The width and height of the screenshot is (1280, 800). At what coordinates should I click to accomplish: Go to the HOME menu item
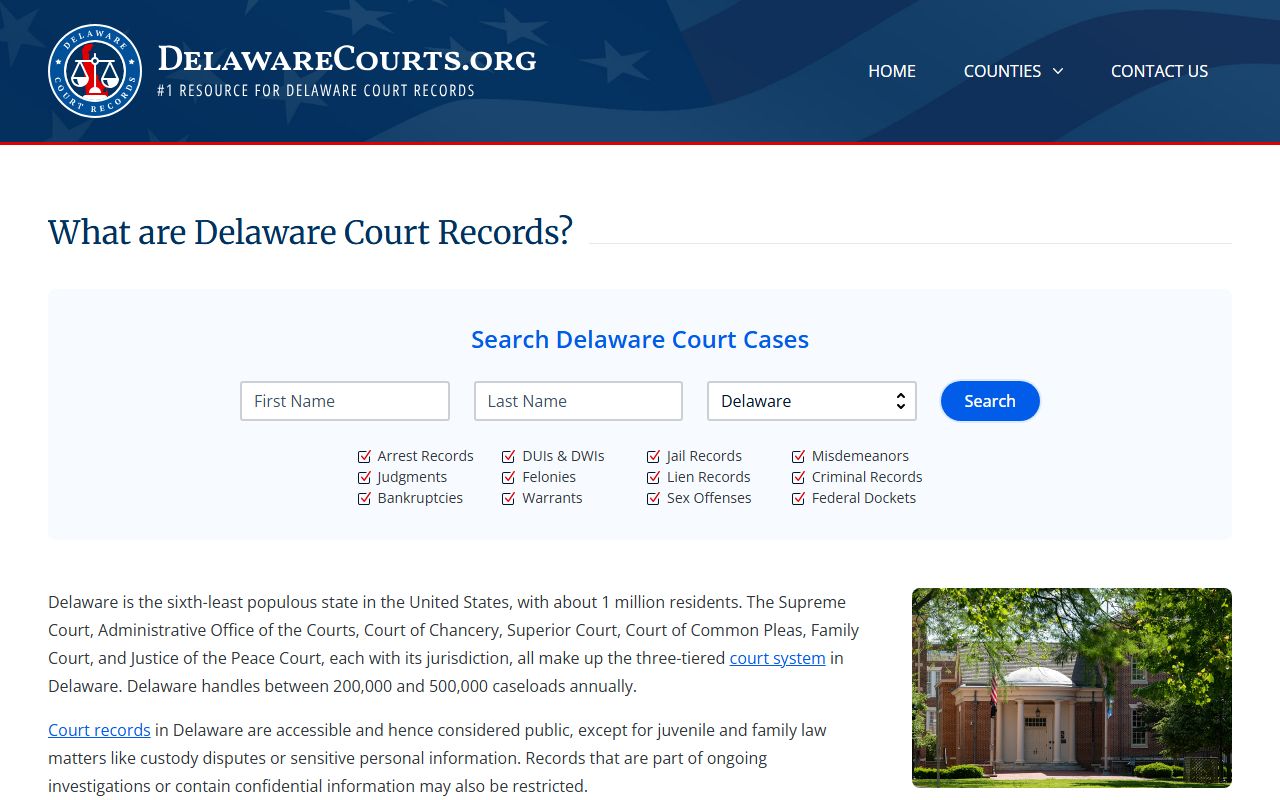tap(892, 71)
